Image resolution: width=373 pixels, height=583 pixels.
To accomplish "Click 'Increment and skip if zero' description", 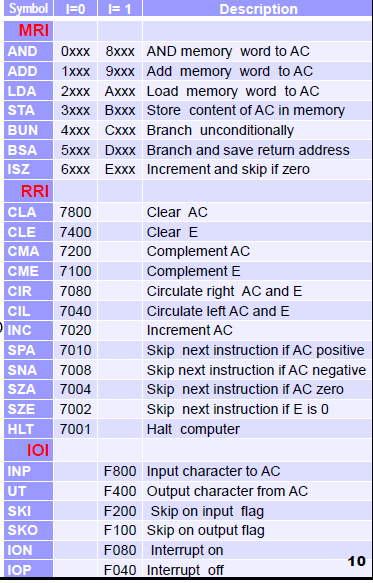I will [228, 169].
